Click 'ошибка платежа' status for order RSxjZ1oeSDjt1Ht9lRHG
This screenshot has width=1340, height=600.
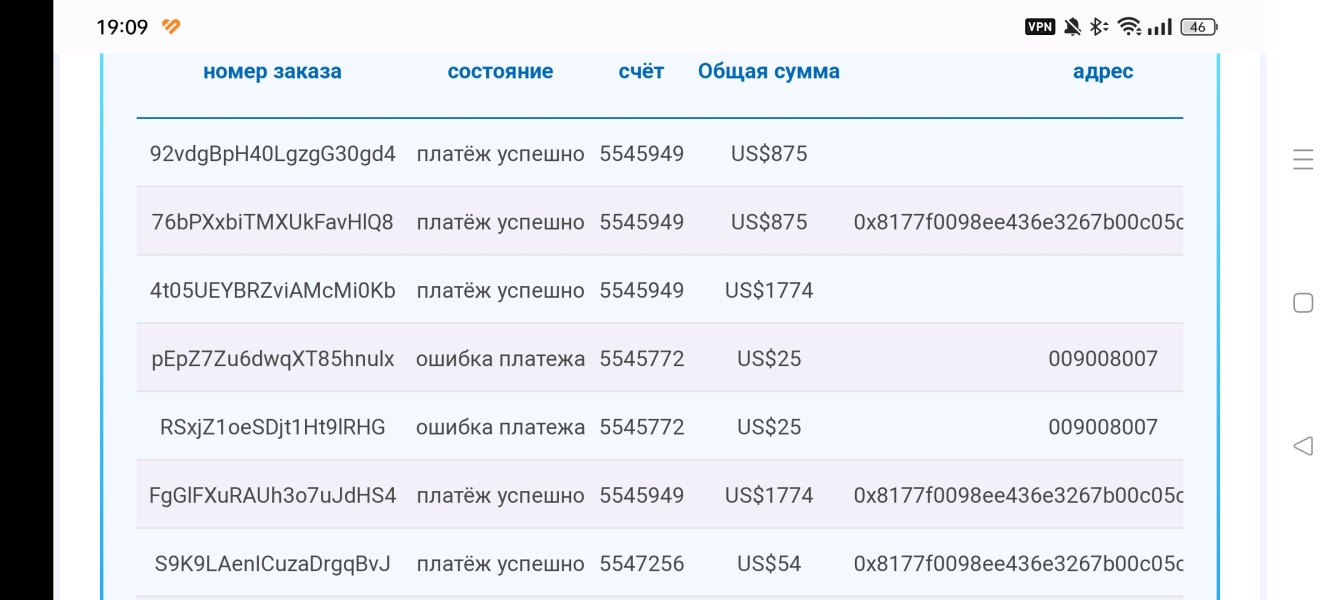[501, 427]
